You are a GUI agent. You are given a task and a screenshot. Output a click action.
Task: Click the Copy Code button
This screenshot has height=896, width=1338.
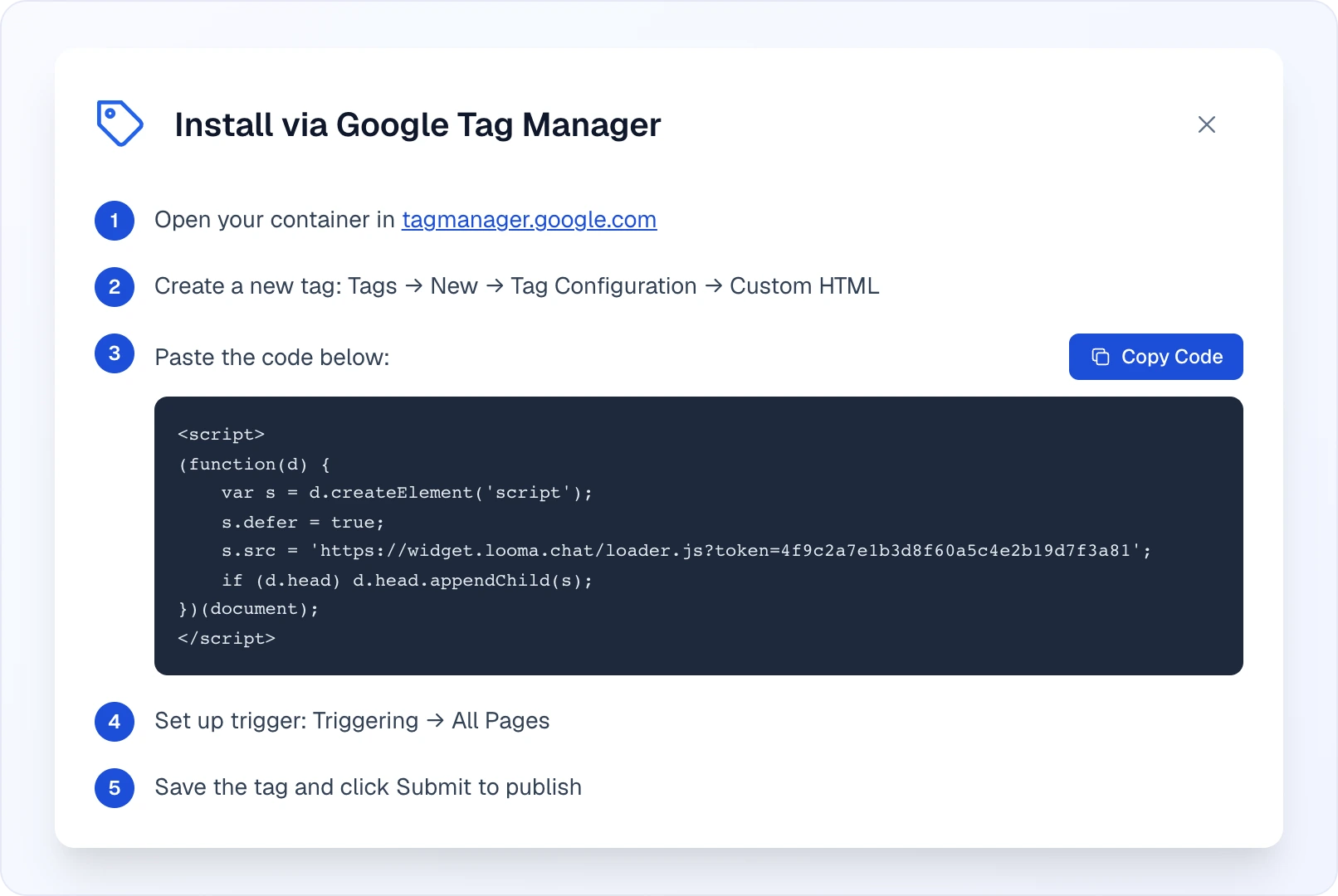(x=1155, y=357)
